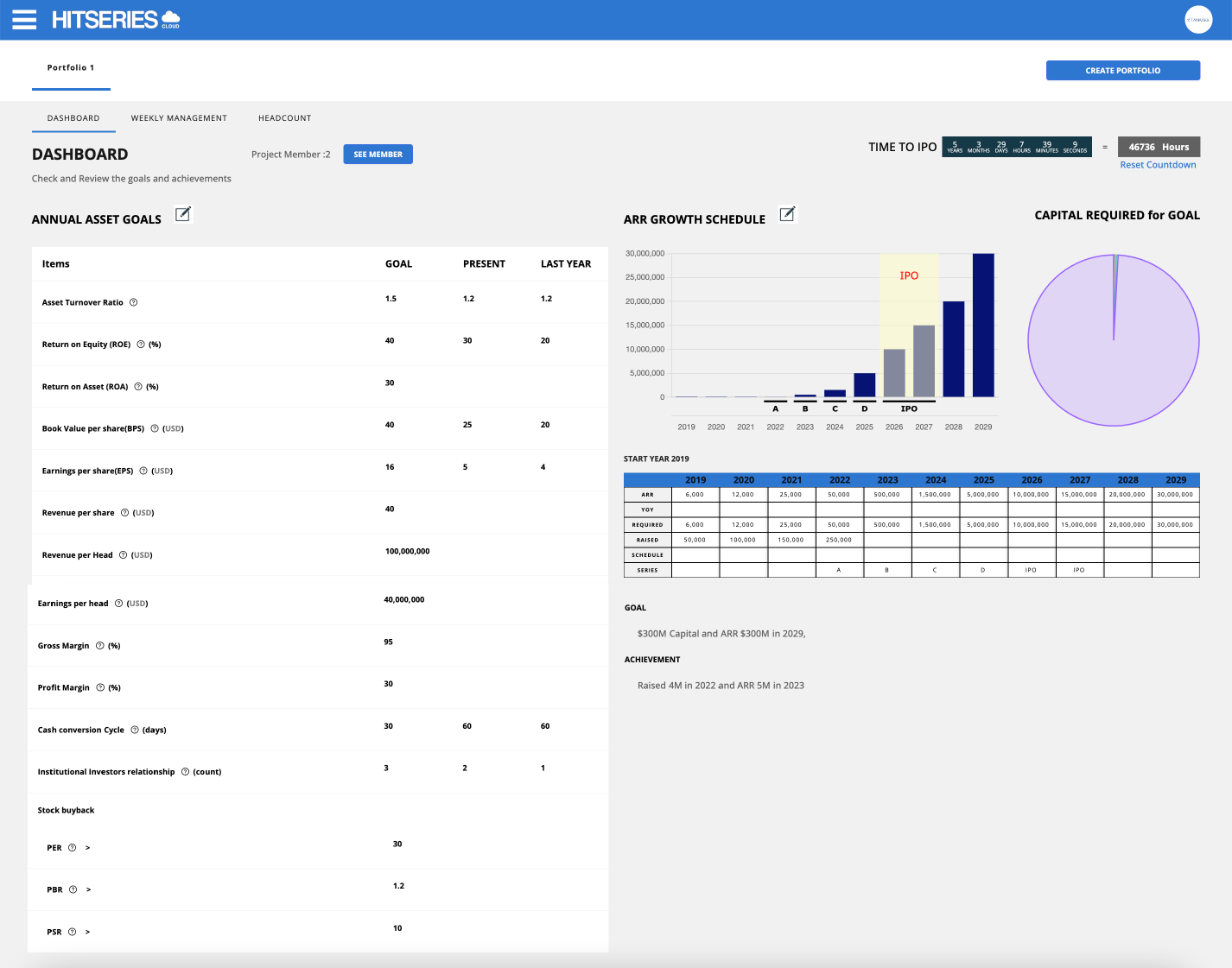Switch to the WEEKLY MANAGEMENT tab
This screenshot has height=968, width=1232.
(179, 117)
